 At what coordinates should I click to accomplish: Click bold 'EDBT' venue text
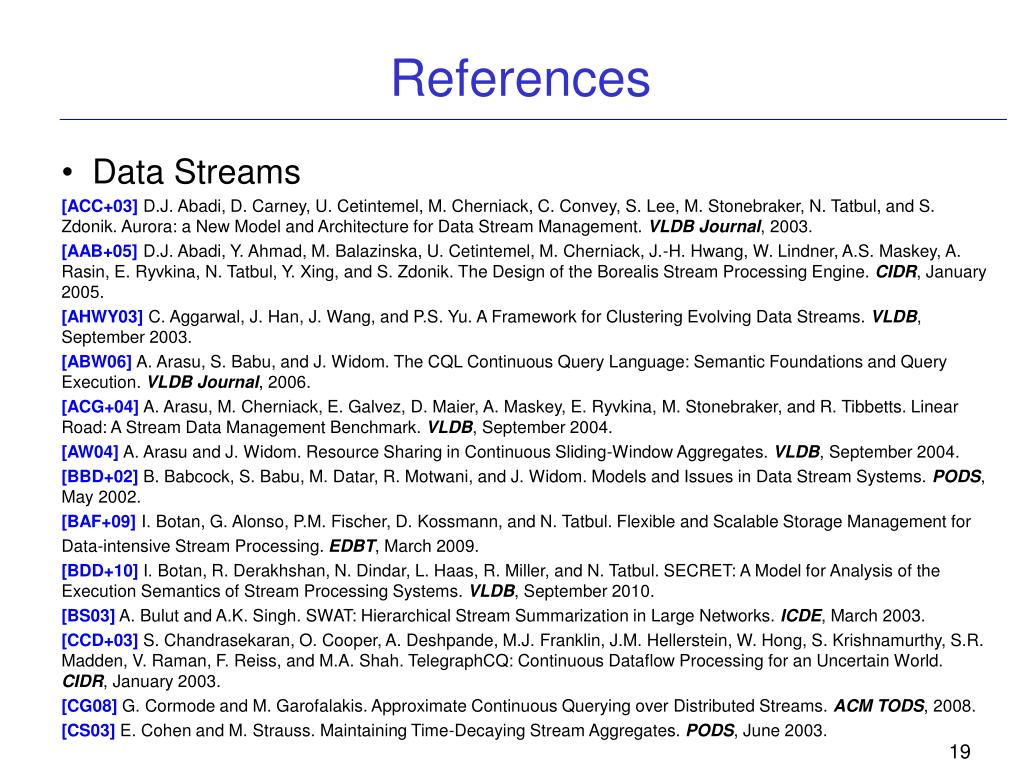pos(352,546)
